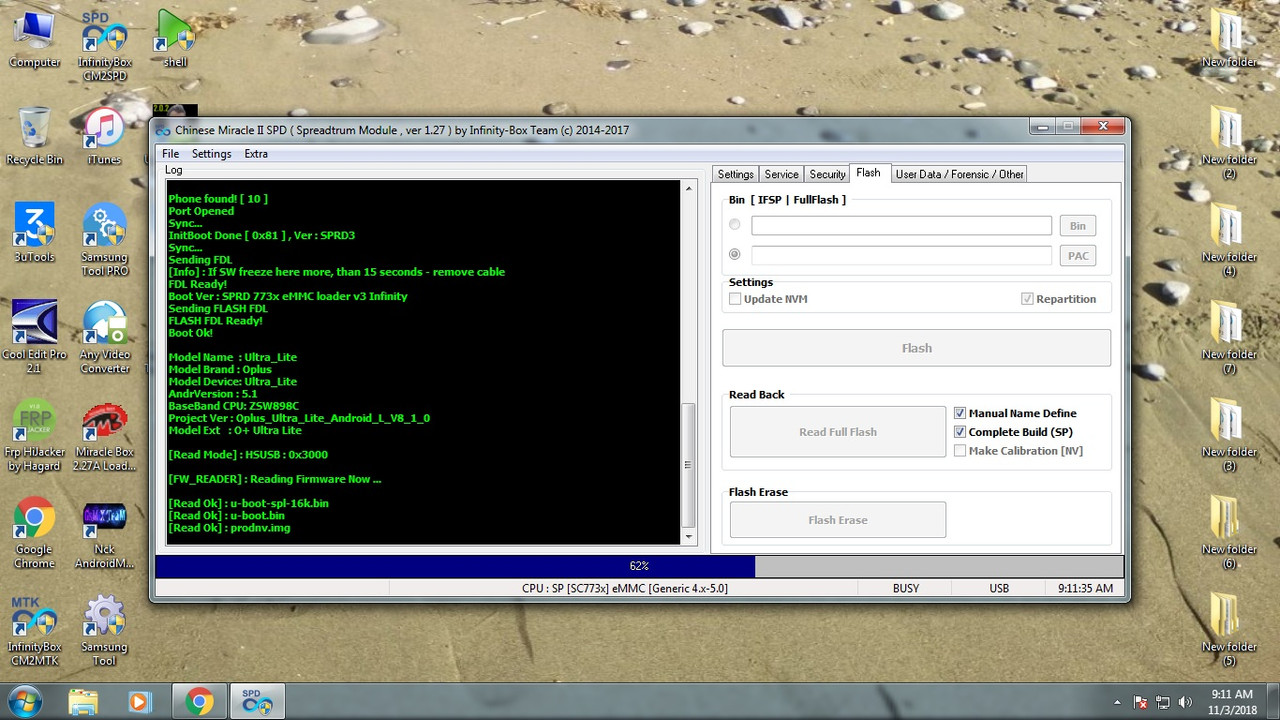Screen dimensions: 1280x720
Task: Toggle the Repartition checkbox
Action: [x=1027, y=299]
